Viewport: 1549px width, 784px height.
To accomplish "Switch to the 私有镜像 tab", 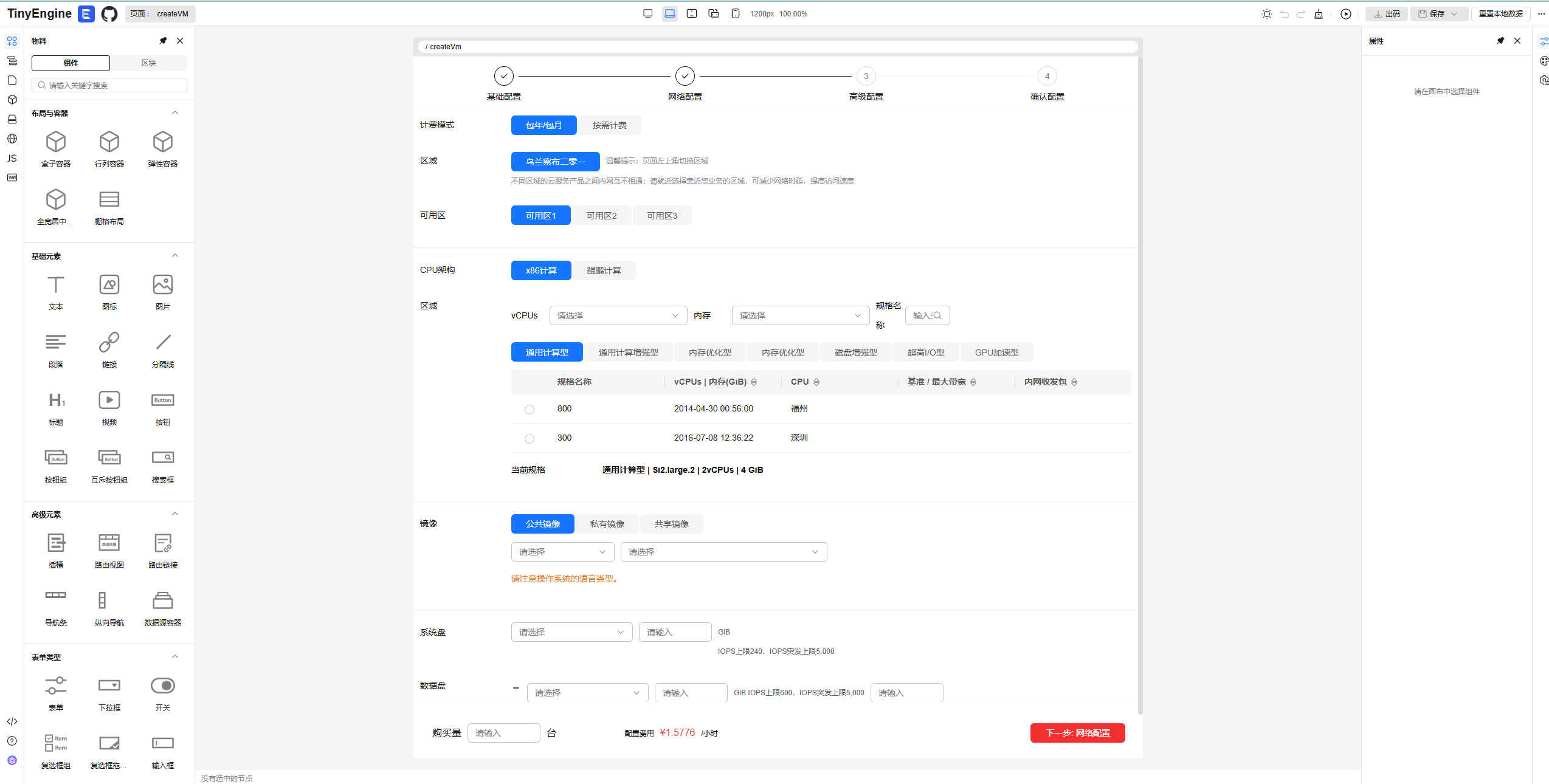I will pyautogui.click(x=607, y=524).
